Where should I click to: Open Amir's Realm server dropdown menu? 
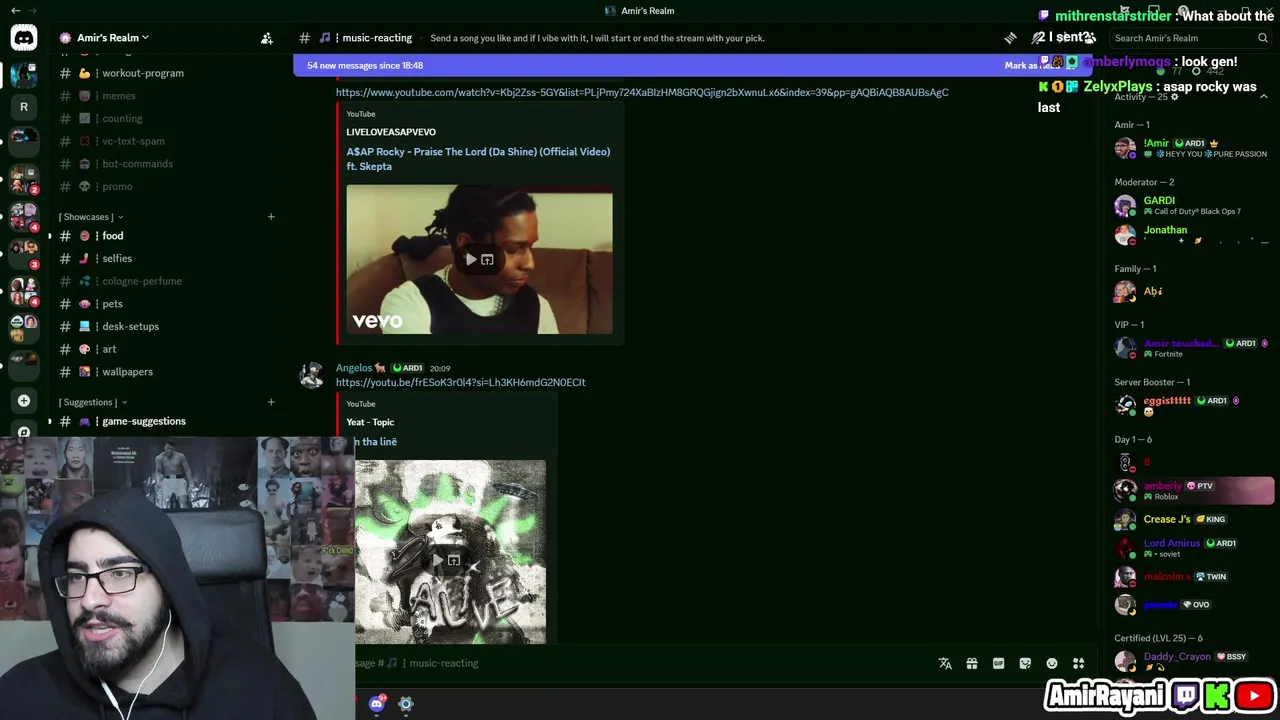point(112,38)
